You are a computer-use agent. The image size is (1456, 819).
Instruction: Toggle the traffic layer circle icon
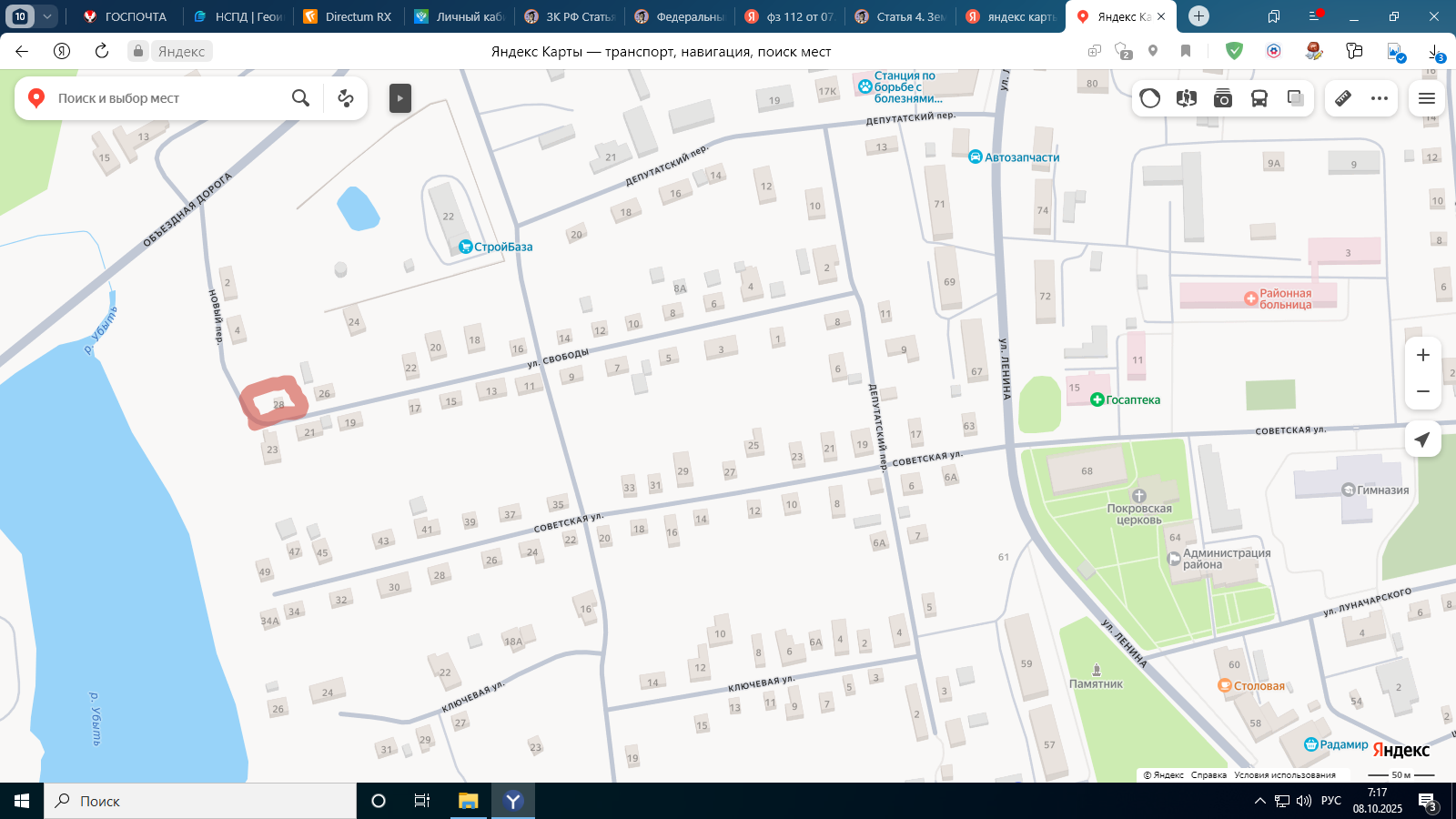[x=1150, y=98]
